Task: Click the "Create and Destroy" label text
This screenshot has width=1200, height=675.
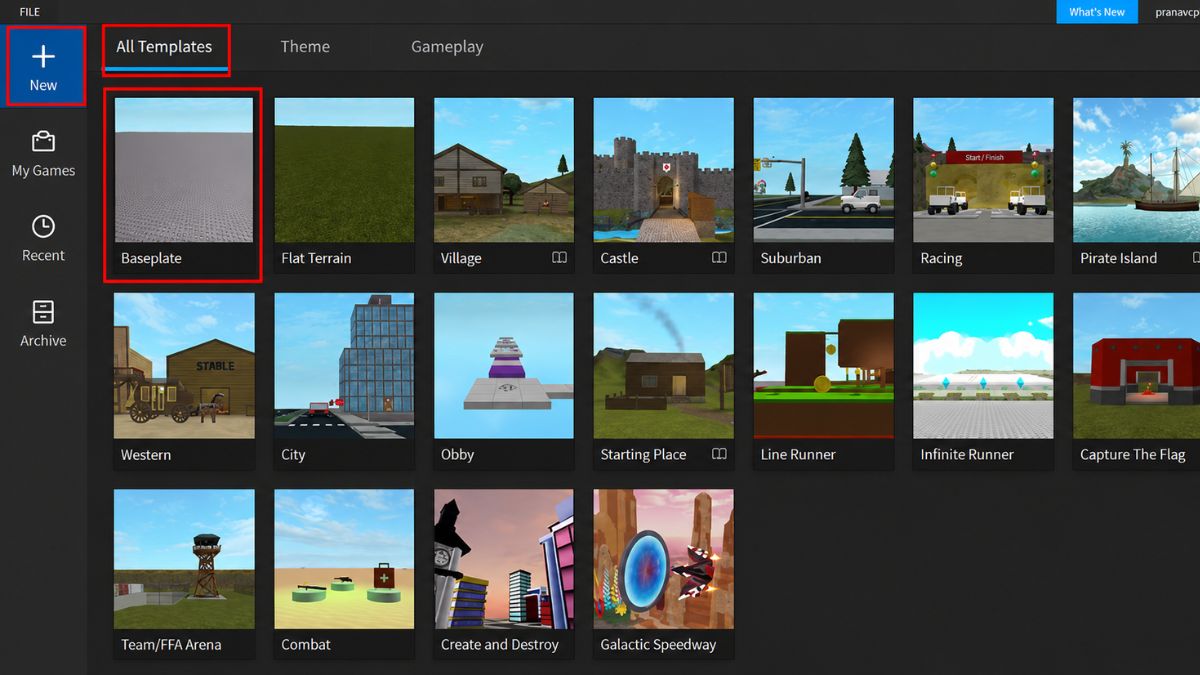Action: click(x=500, y=644)
